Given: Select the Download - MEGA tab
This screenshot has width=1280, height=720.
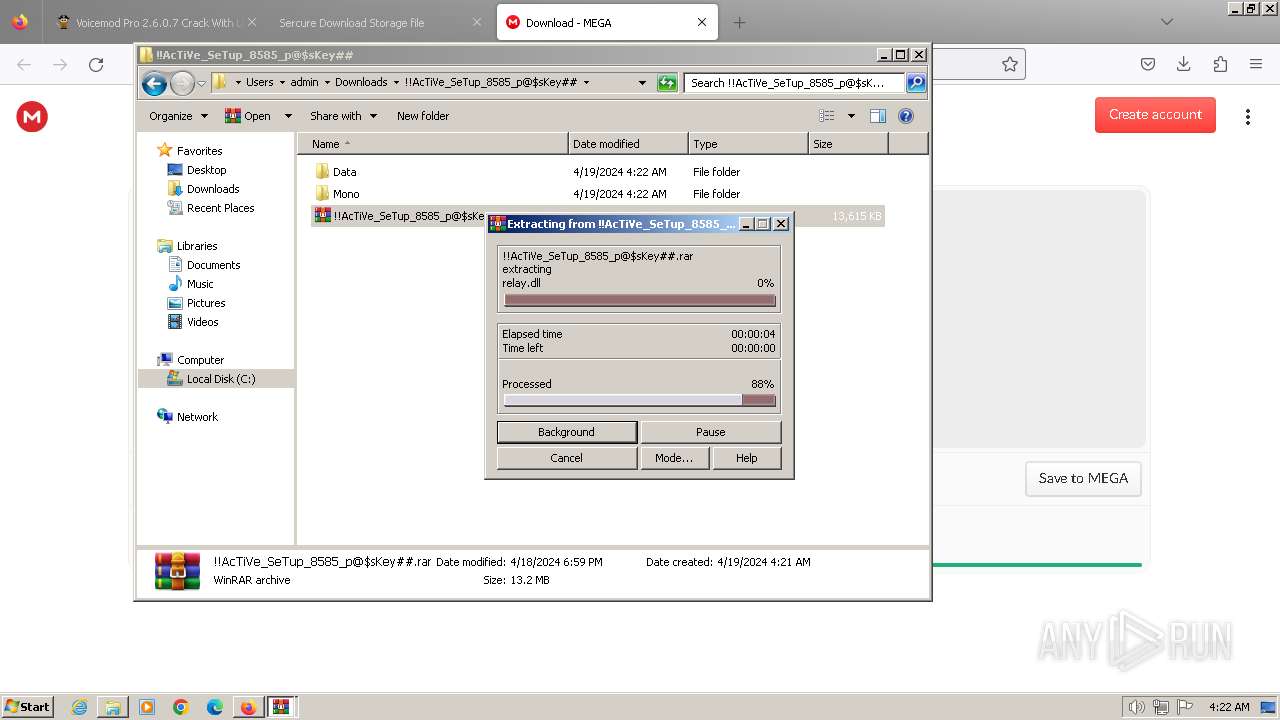Looking at the screenshot, I should (x=607, y=22).
